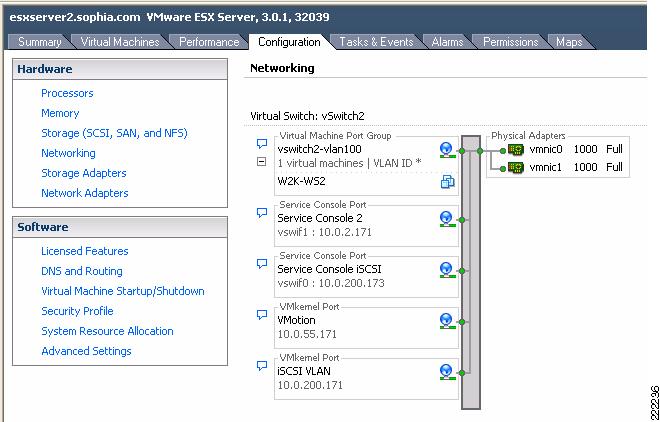The height and width of the screenshot is (422, 660).
Task: Open info bubble beside iSCSI VLAN port
Action: pos(262,366)
